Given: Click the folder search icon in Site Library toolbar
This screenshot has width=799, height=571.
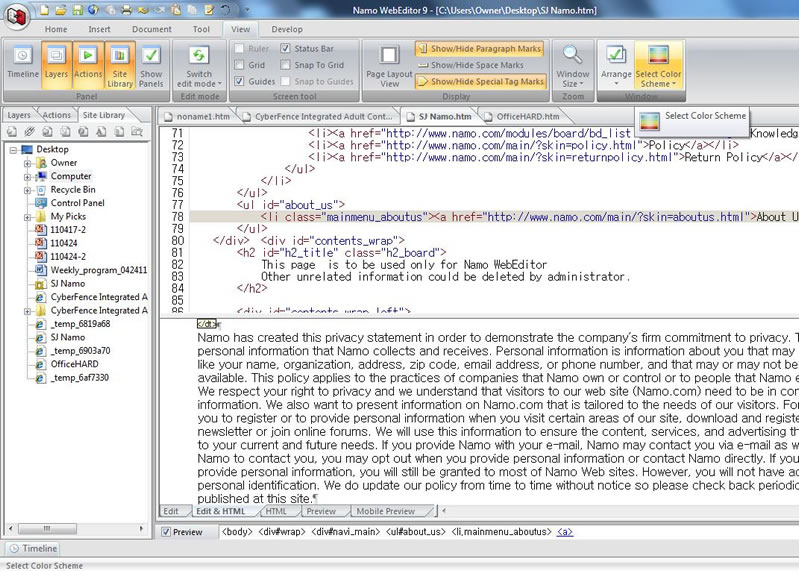Looking at the screenshot, I should 137,132.
